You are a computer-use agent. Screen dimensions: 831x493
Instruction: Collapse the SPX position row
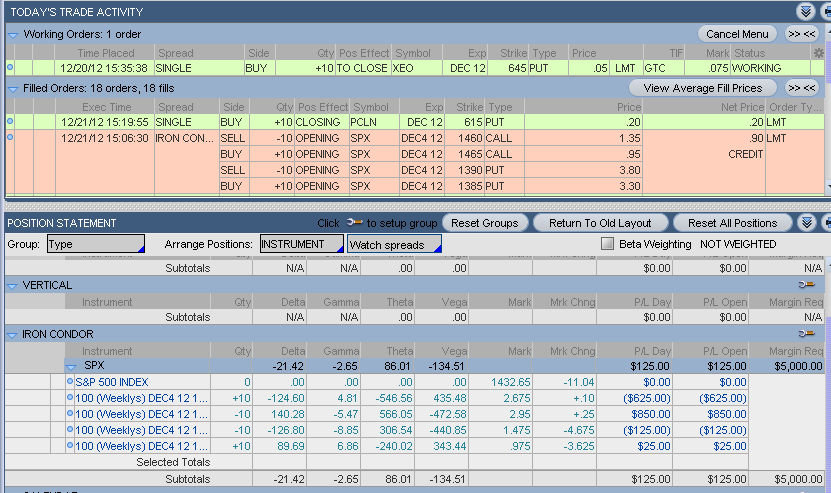71,367
